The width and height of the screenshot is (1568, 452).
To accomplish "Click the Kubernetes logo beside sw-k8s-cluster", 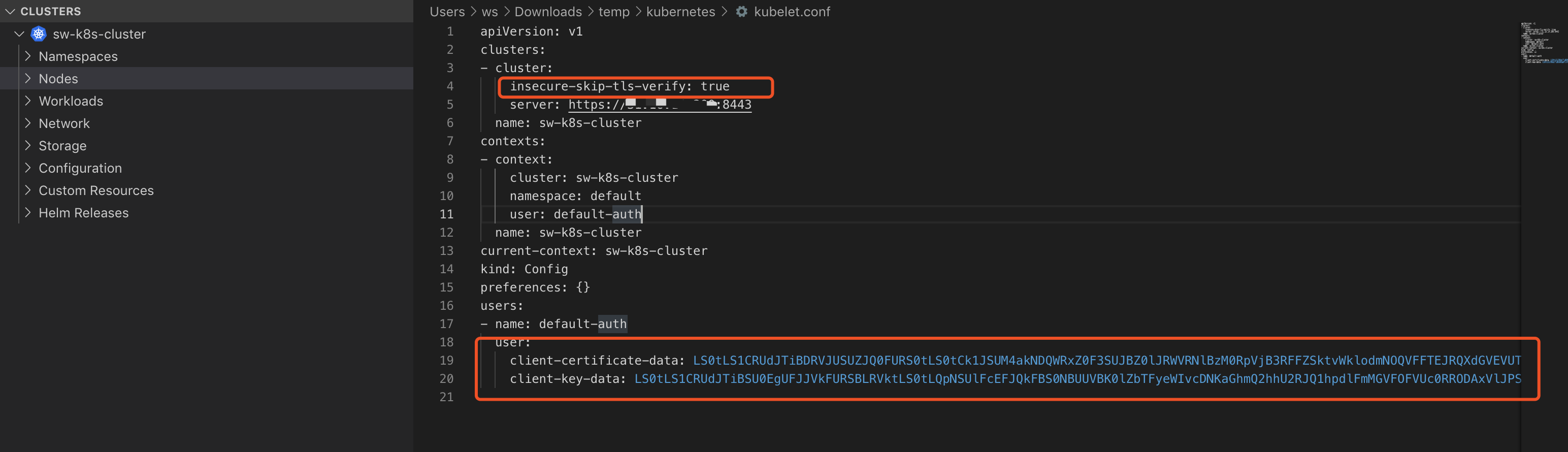I will pyautogui.click(x=38, y=34).
